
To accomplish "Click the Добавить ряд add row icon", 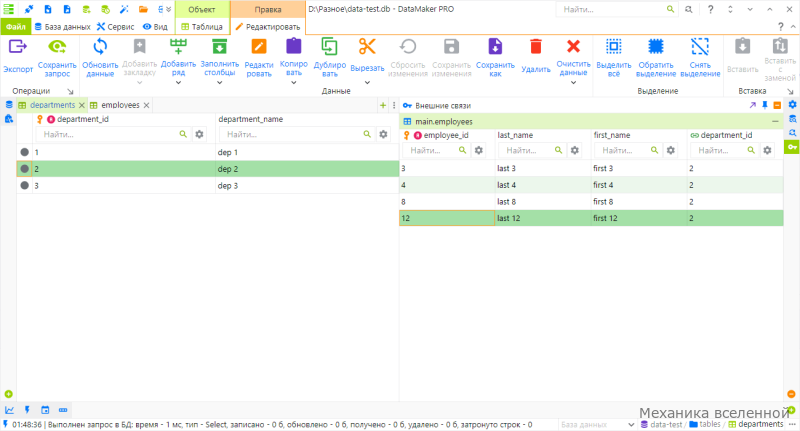I will click(x=178, y=46).
